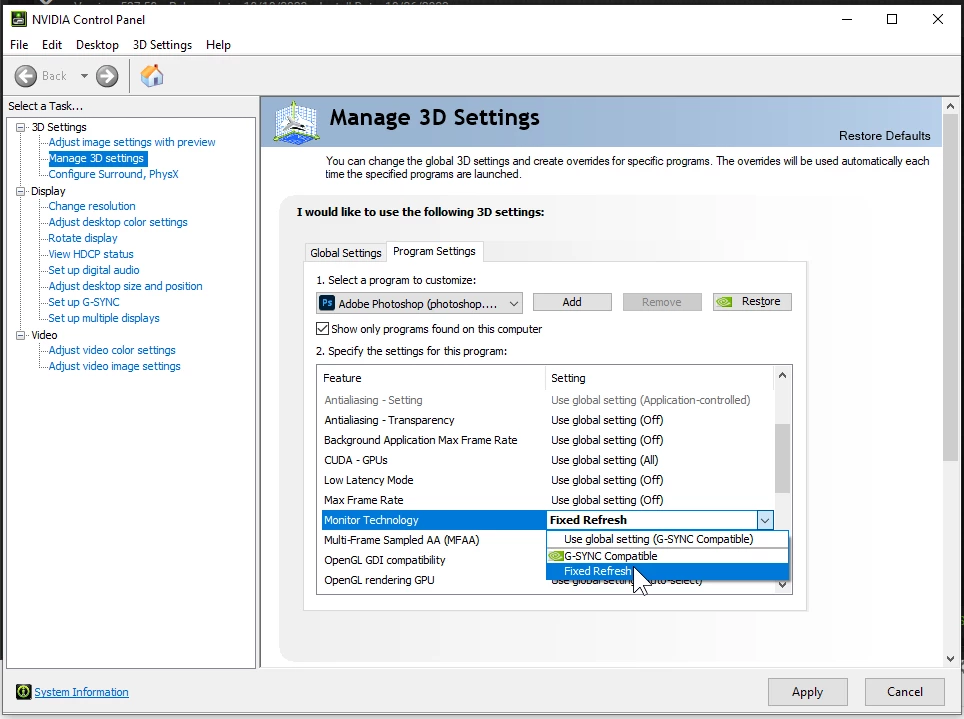Collapse the 3D Settings tree node
The width and height of the screenshot is (964, 719).
(21, 127)
